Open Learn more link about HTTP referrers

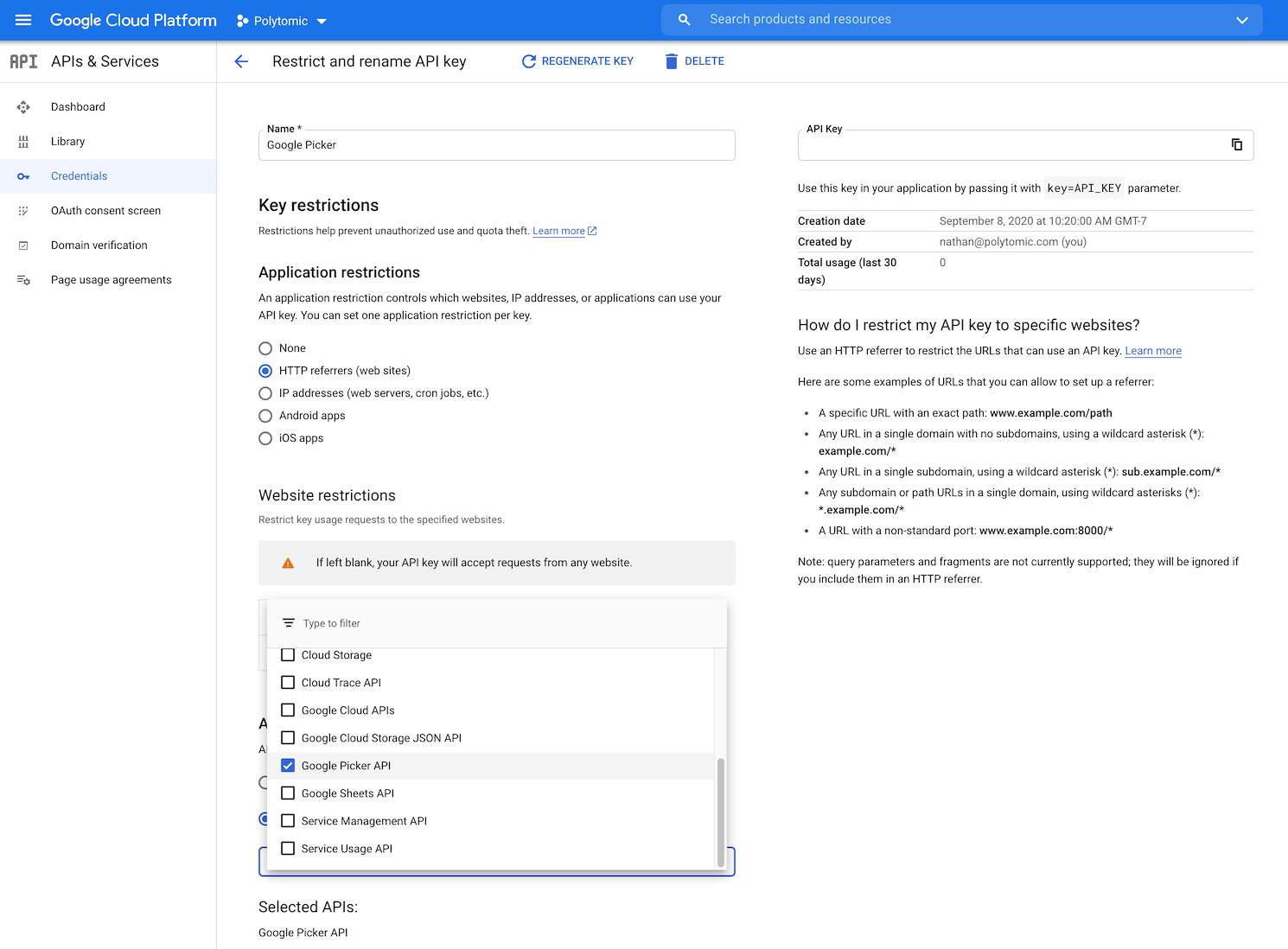point(1153,351)
